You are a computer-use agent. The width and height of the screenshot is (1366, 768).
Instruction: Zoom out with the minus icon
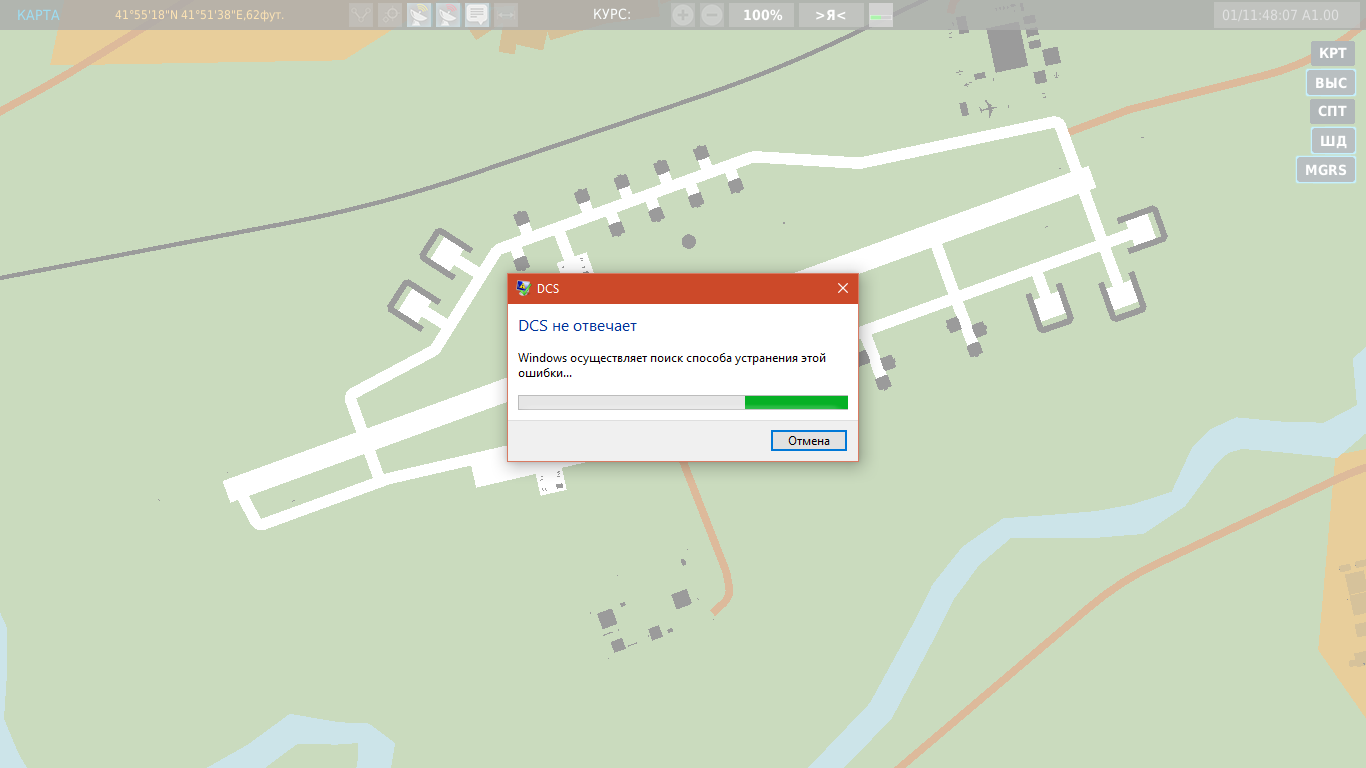(x=712, y=15)
